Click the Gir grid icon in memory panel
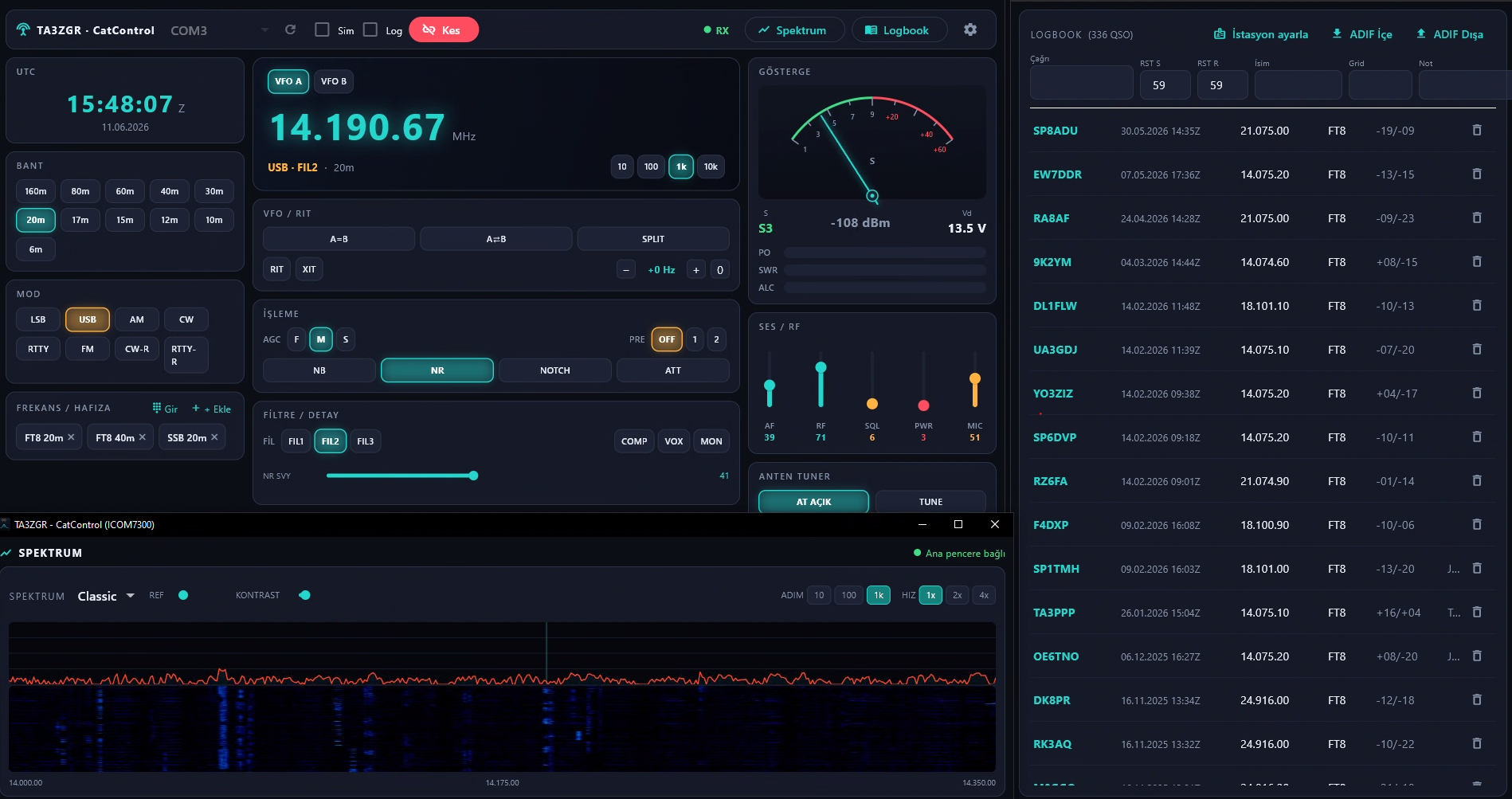Screen dimensions: 1512x799 (157, 408)
